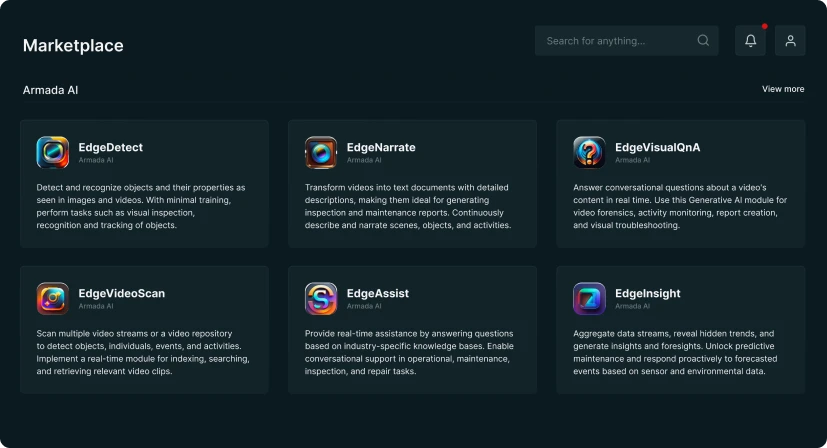Click the EdgeInsight app icon
This screenshot has height=448, width=827.
coord(589,298)
